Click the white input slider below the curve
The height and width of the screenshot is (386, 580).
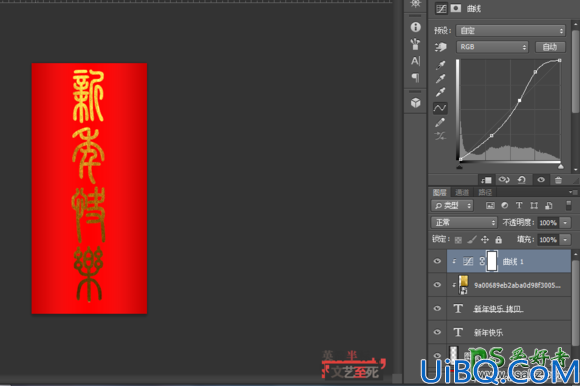[x=561, y=167]
